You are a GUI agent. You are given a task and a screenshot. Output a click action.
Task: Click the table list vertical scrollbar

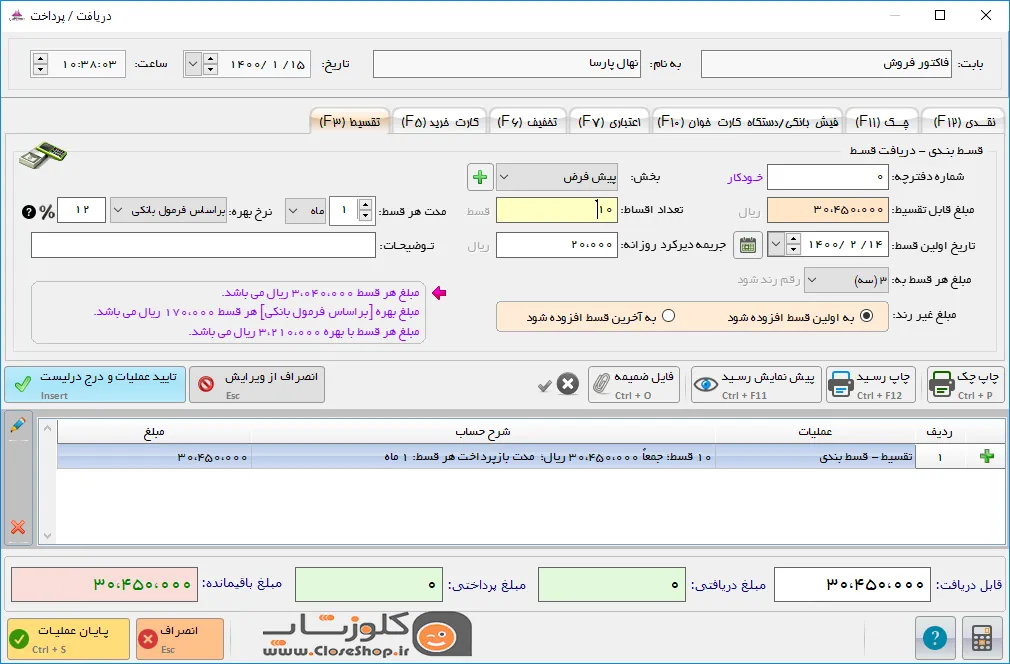click(47, 482)
